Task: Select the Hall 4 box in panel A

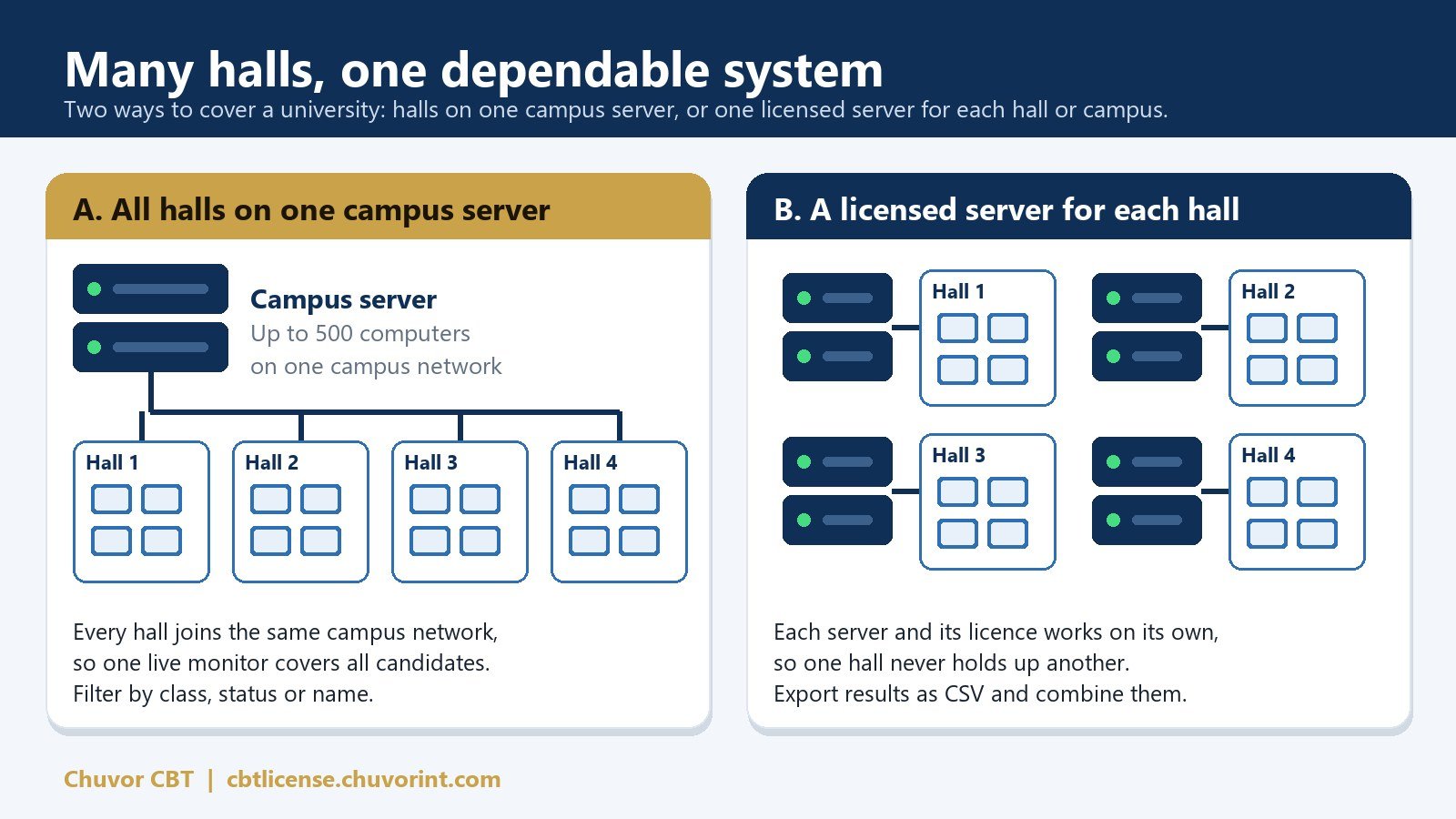Action: point(619,511)
